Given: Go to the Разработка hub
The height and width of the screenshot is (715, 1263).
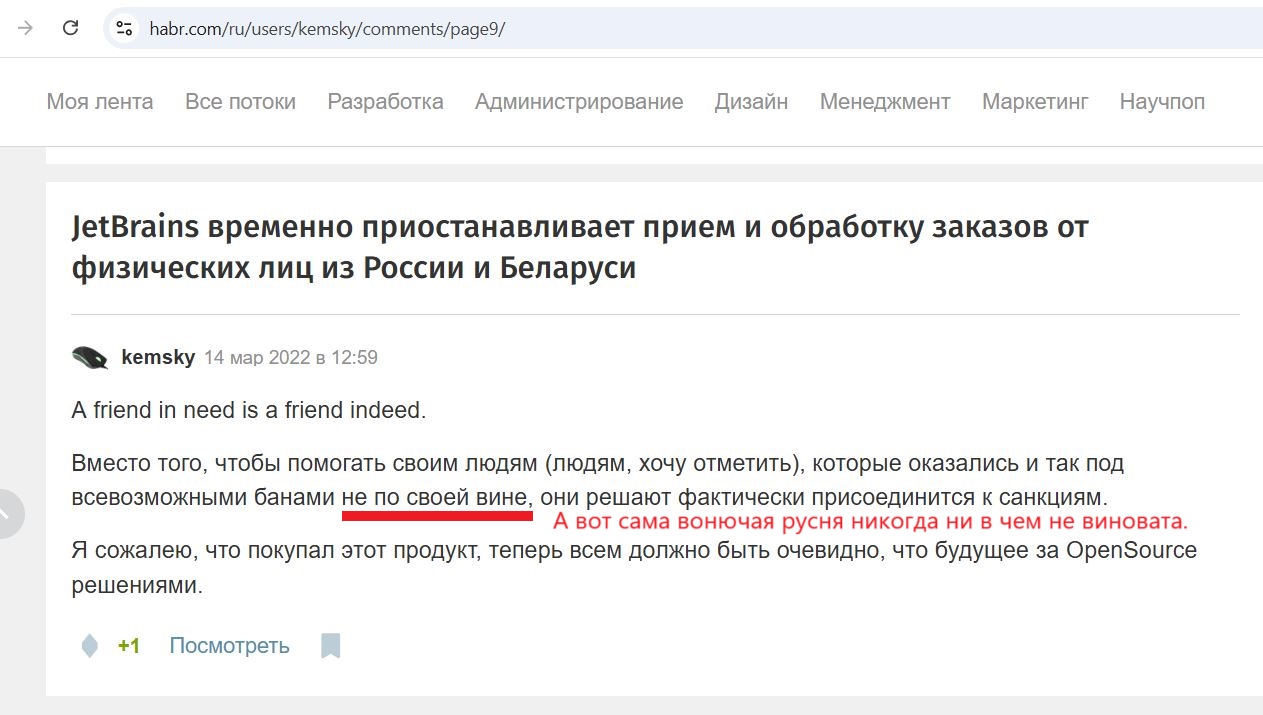Looking at the screenshot, I should click(x=385, y=101).
